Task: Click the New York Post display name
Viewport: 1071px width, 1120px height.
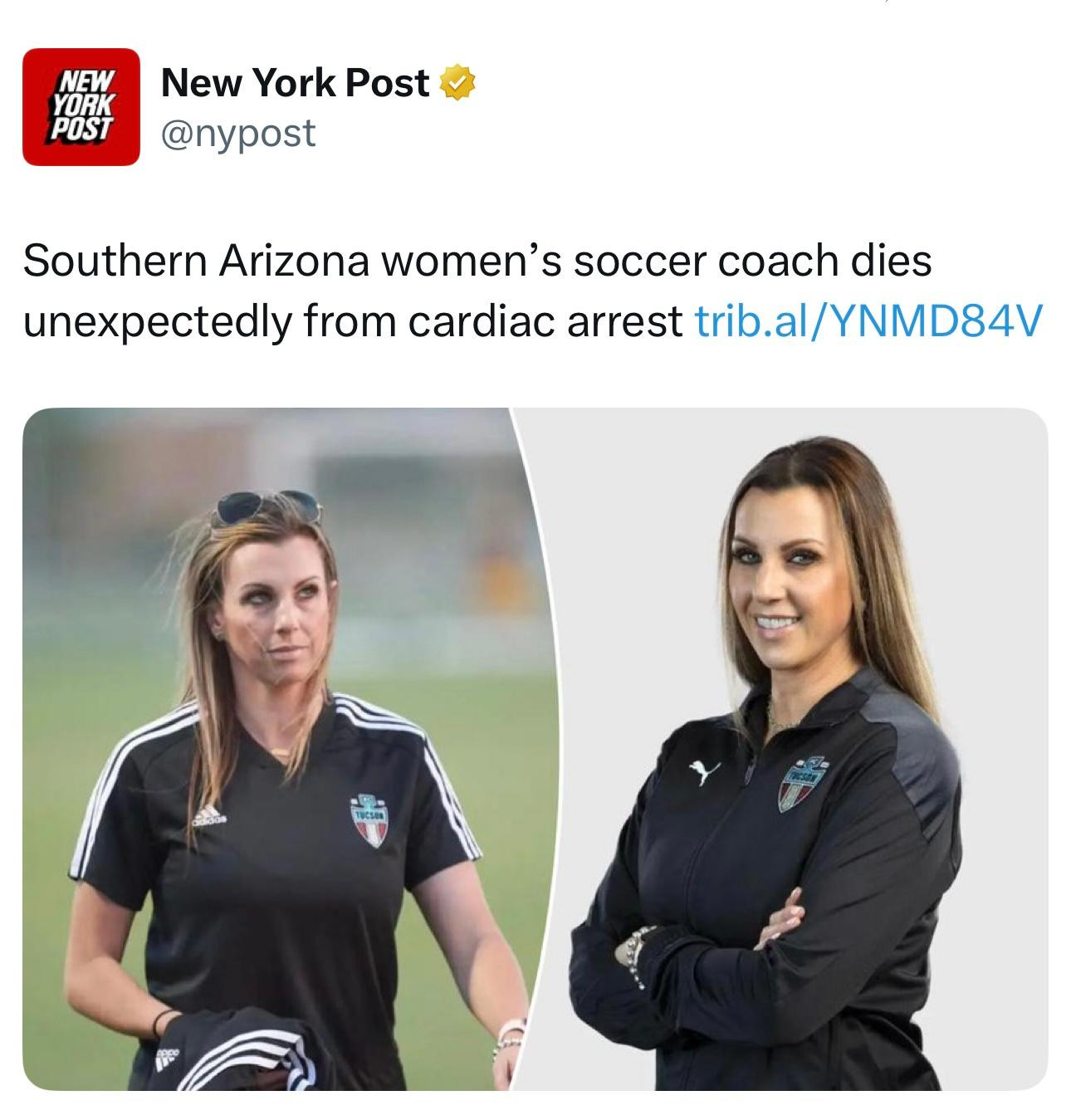Action: pyautogui.click(x=296, y=83)
